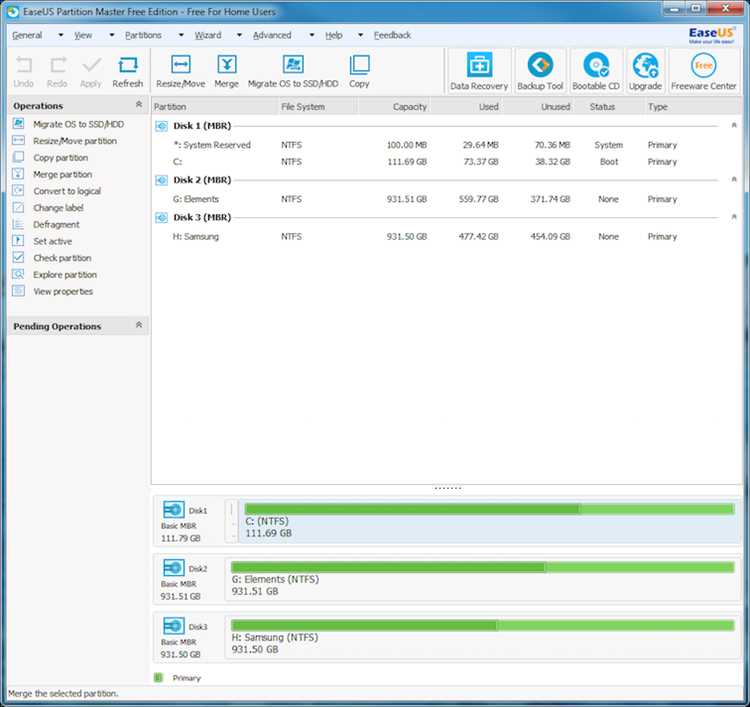The width and height of the screenshot is (750, 707).
Task: Click the Set active sidebar icon
Action: click(18, 241)
